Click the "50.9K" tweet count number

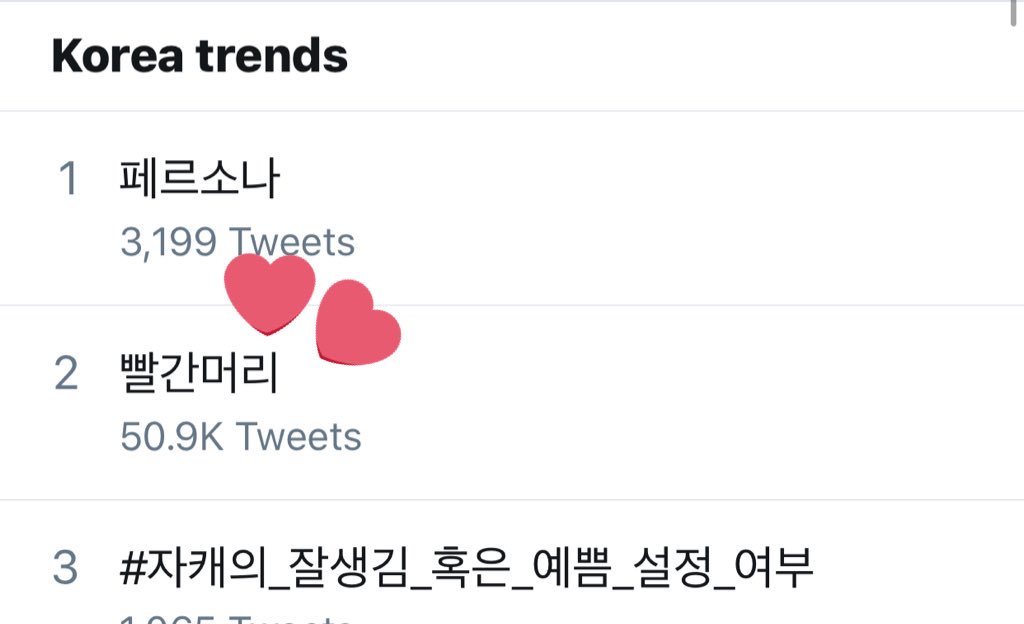click(x=172, y=437)
